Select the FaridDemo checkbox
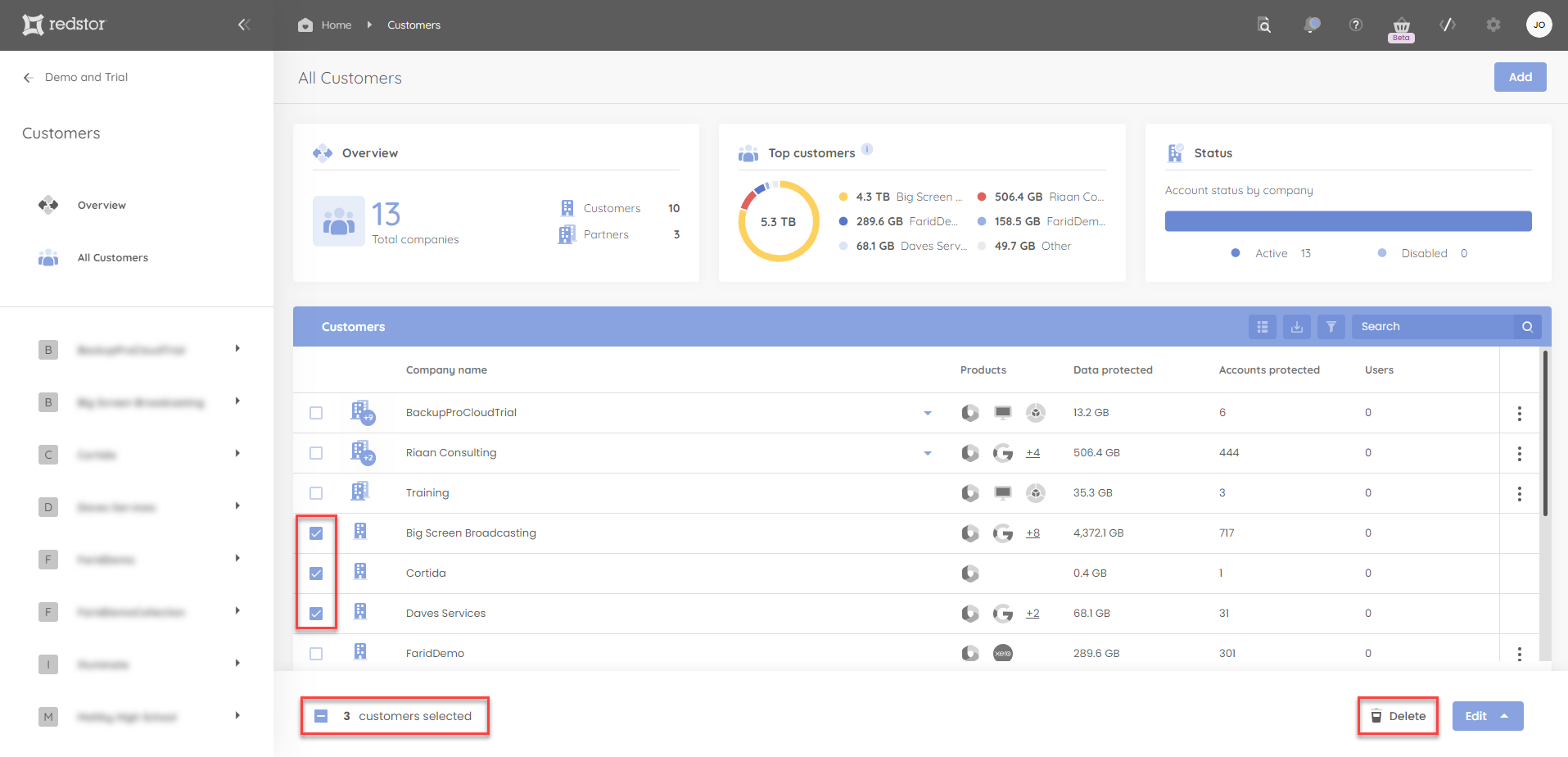Image resolution: width=1568 pixels, height=757 pixels. 316,654
